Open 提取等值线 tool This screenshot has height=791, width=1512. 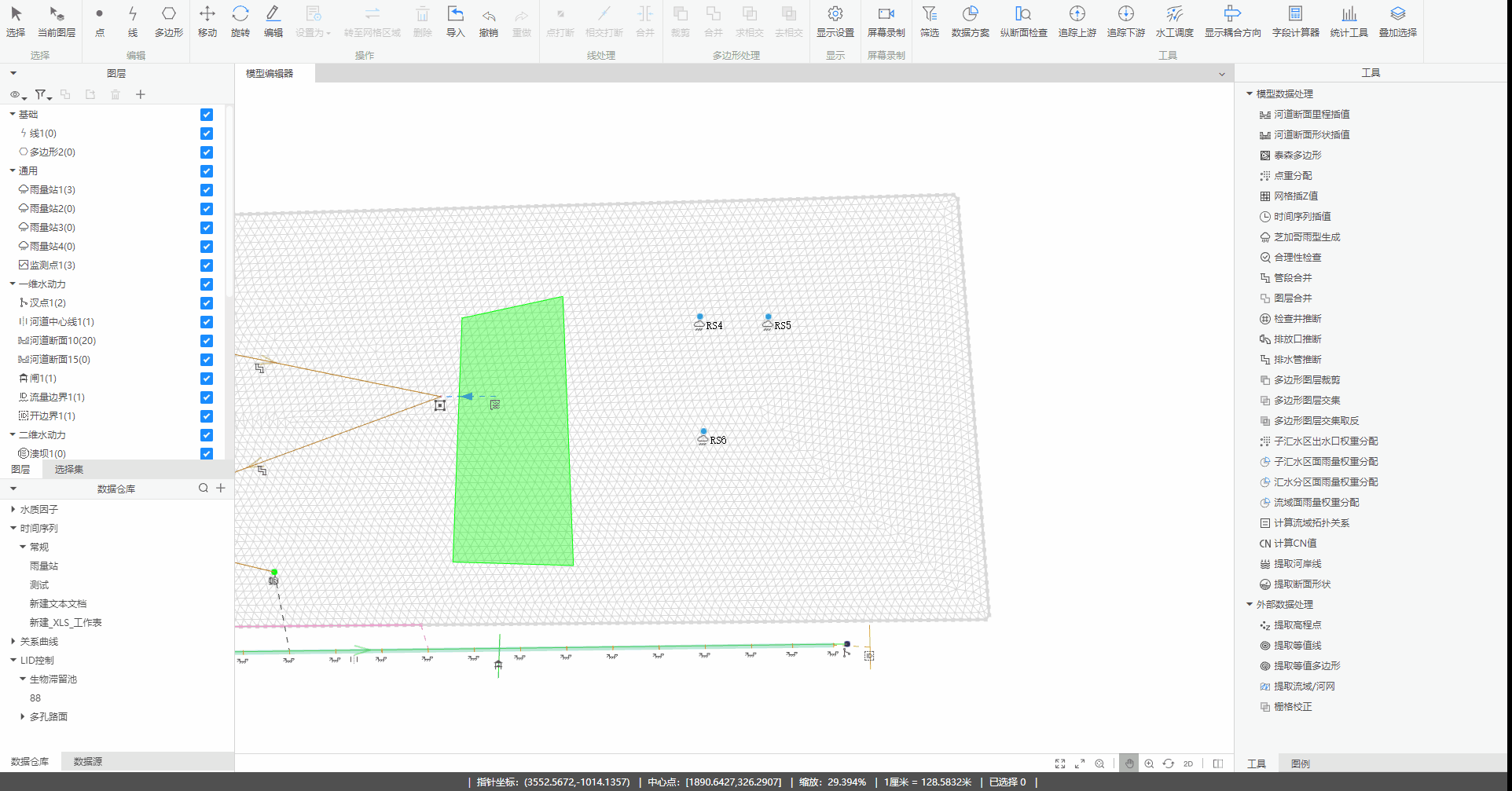1290,646
